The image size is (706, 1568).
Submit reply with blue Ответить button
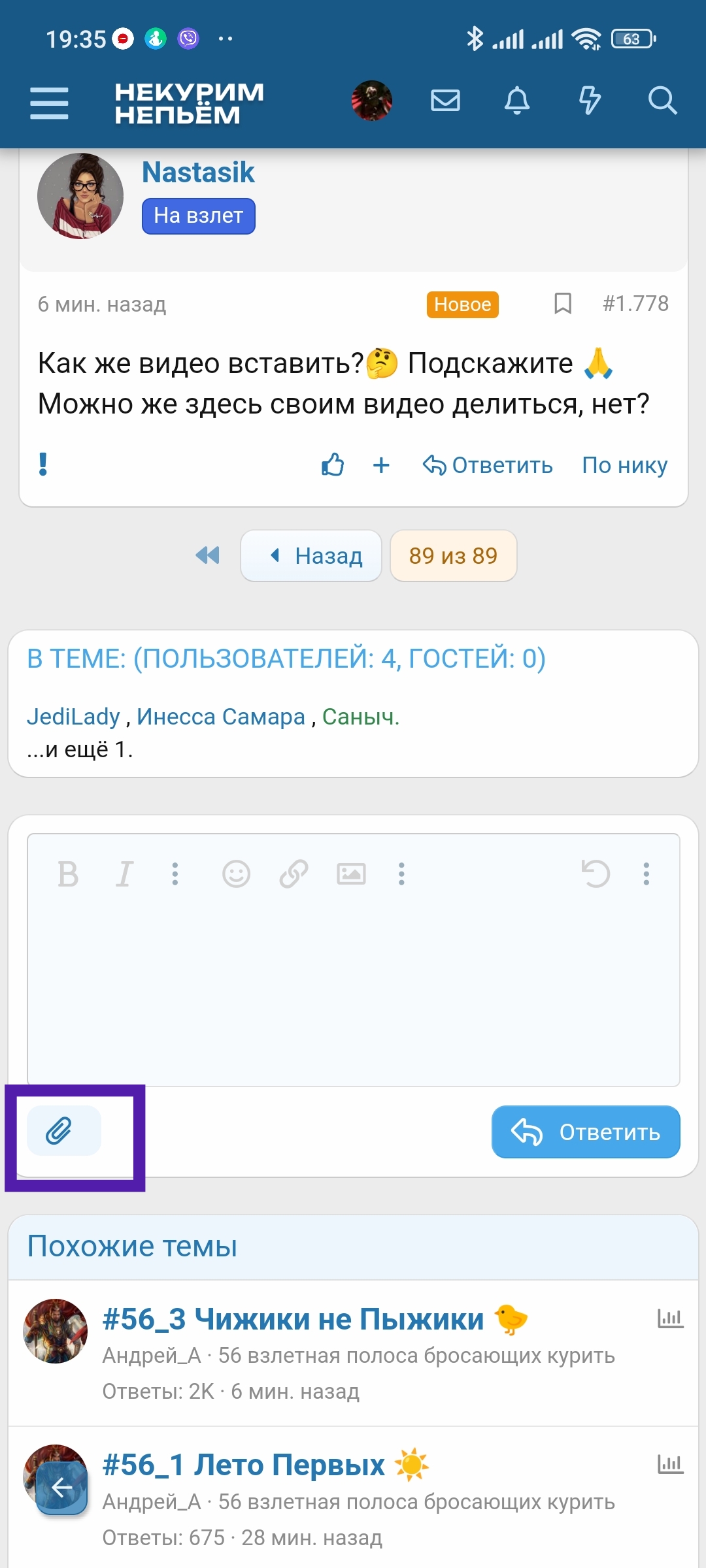point(585,1132)
